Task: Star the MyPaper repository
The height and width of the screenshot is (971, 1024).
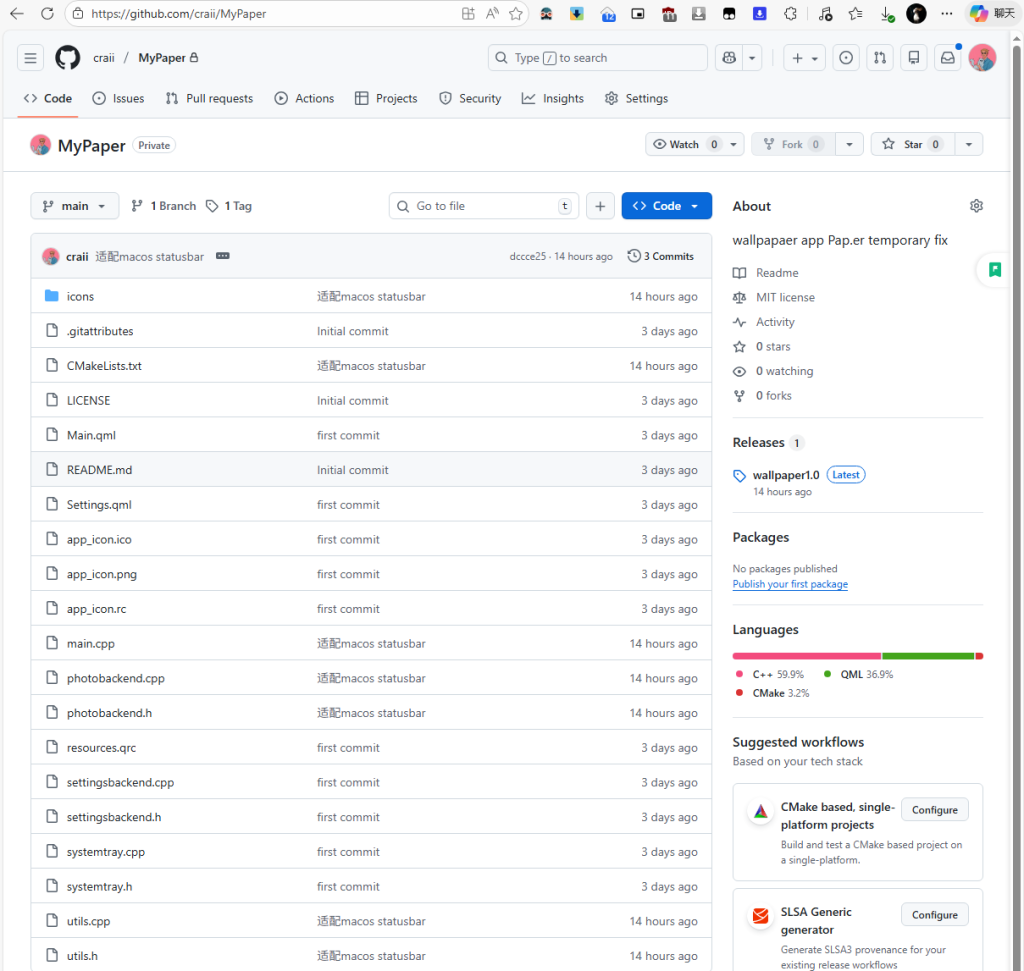Action: (911, 143)
